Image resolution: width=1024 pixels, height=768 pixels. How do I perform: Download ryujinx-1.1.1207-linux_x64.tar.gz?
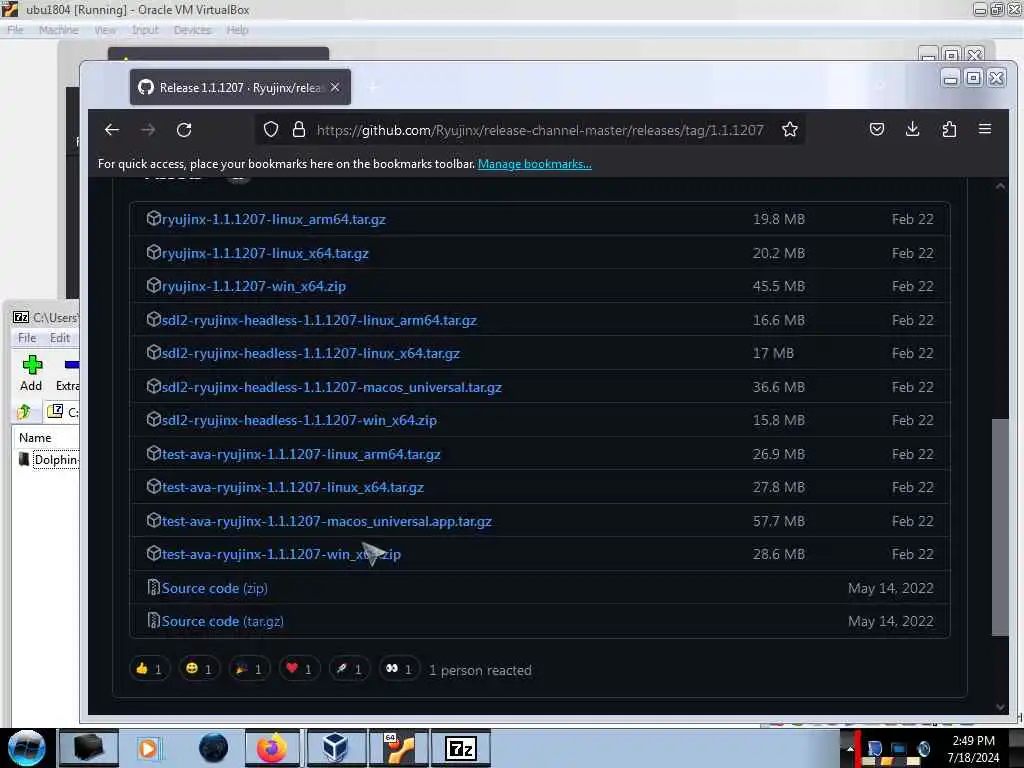point(264,253)
